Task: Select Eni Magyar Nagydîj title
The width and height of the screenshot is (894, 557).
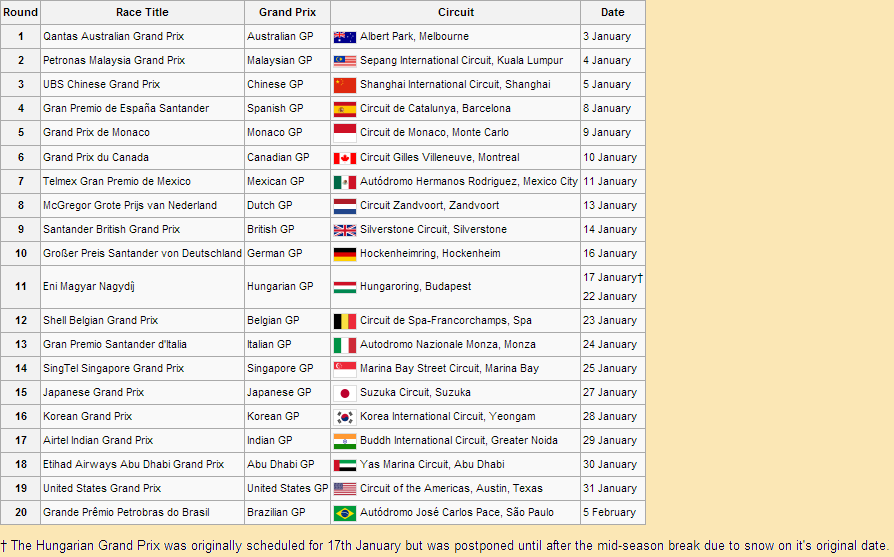Action: click(89, 286)
